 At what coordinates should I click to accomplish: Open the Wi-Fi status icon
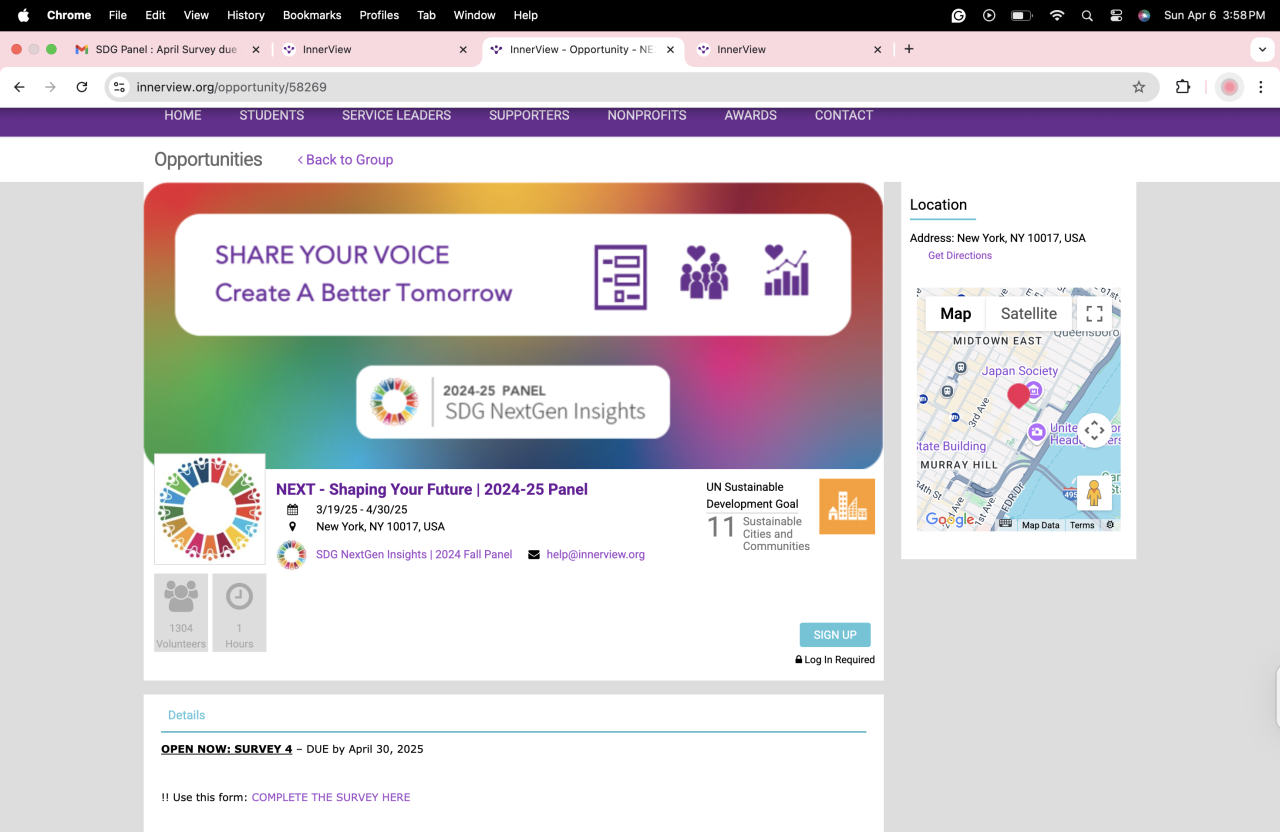click(1057, 15)
